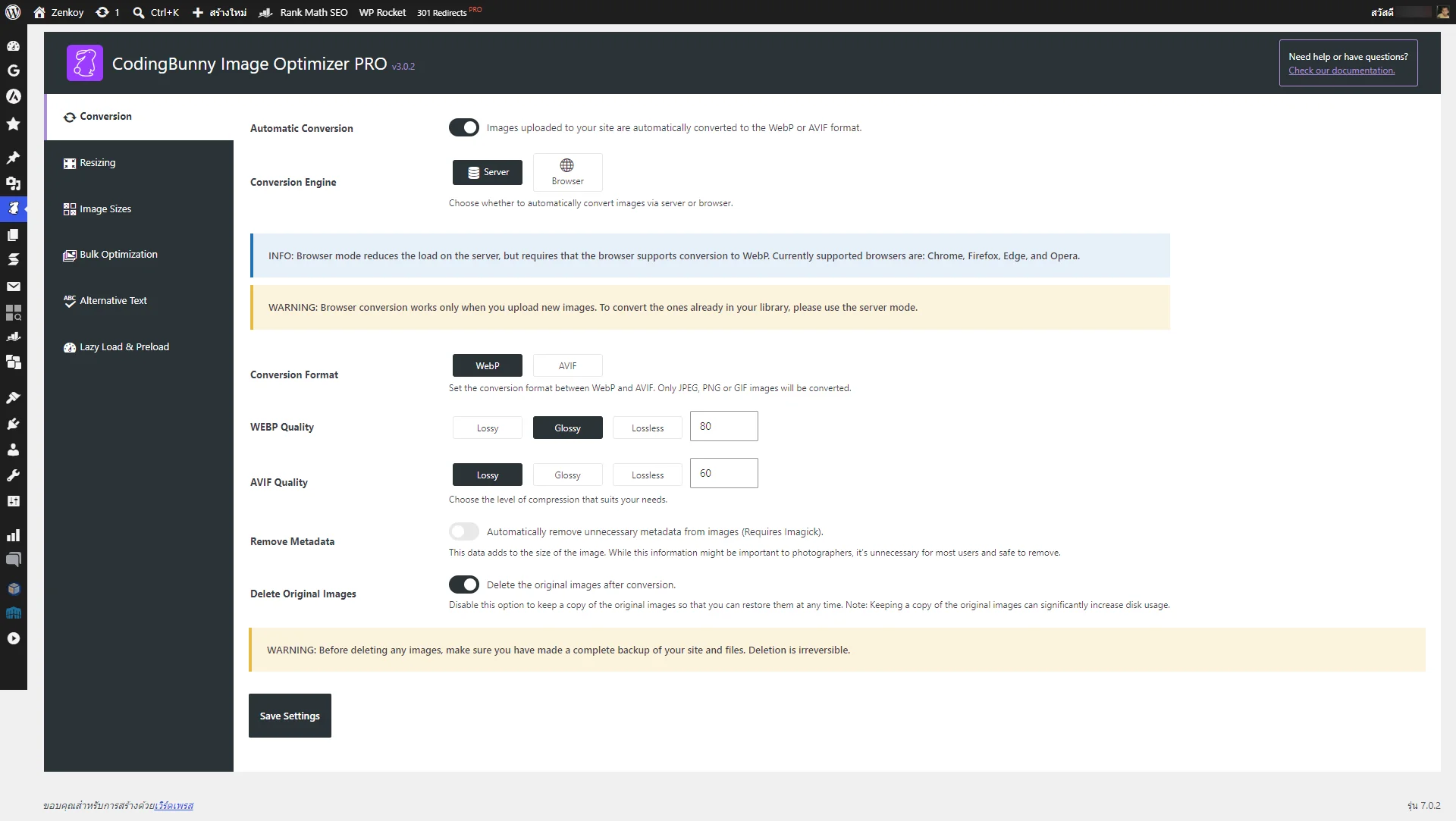Click the star icon in sidebar
This screenshot has width=1456, height=821.
tap(13, 124)
